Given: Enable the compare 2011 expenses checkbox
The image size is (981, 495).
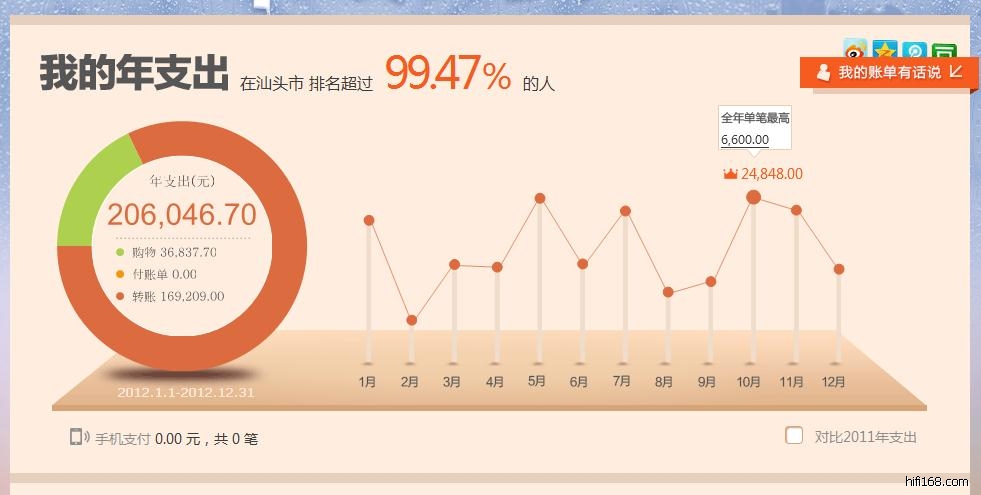Looking at the screenshot, I should (x=794, y=436).
